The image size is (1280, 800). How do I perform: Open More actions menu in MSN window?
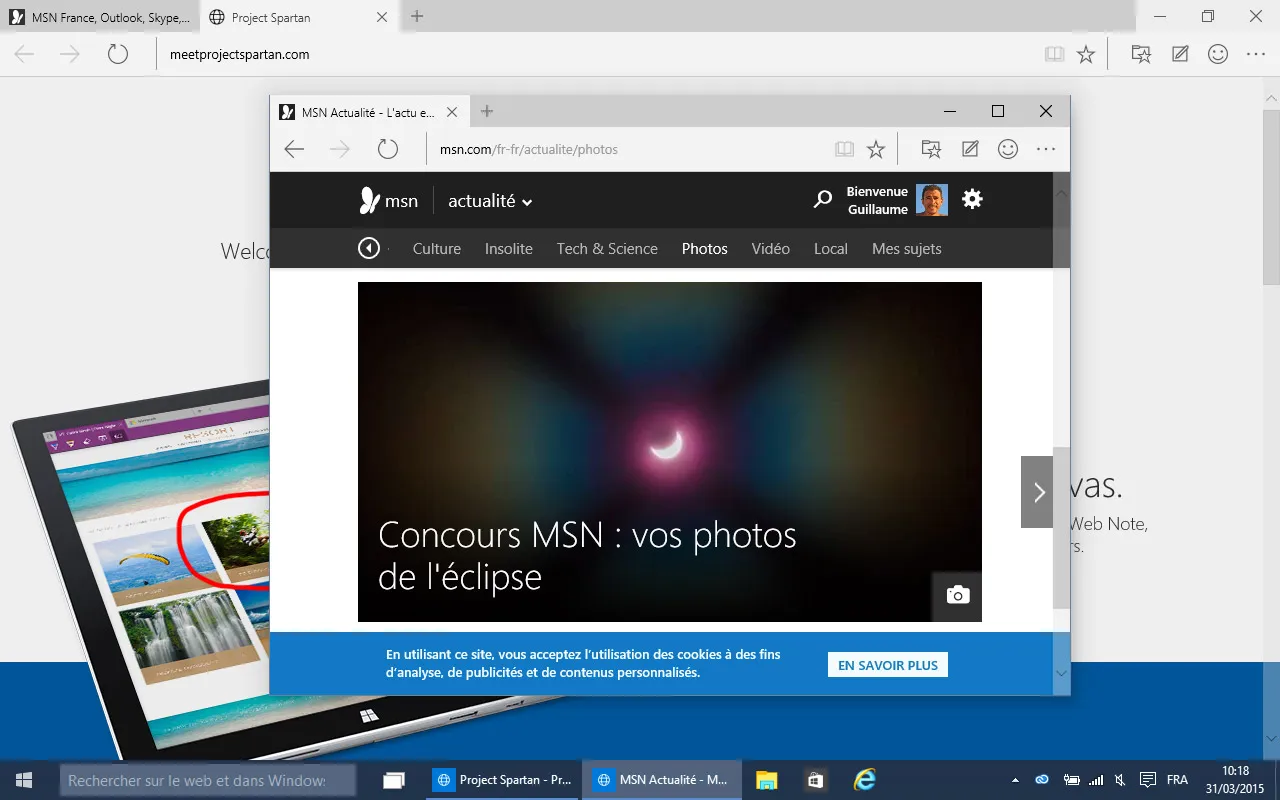pos(1046,149)
